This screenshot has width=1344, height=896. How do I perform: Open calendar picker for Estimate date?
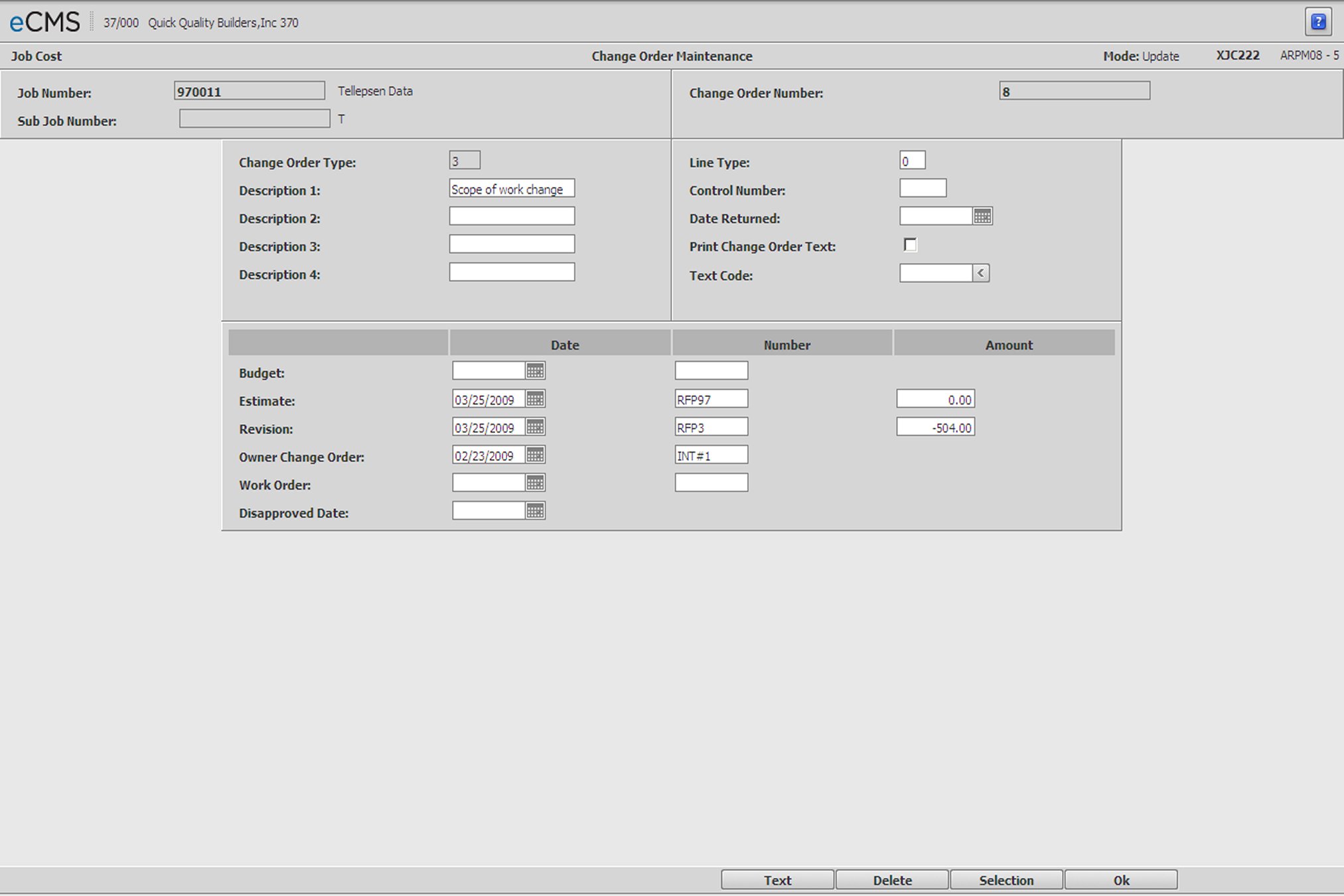tap(535, 399)
